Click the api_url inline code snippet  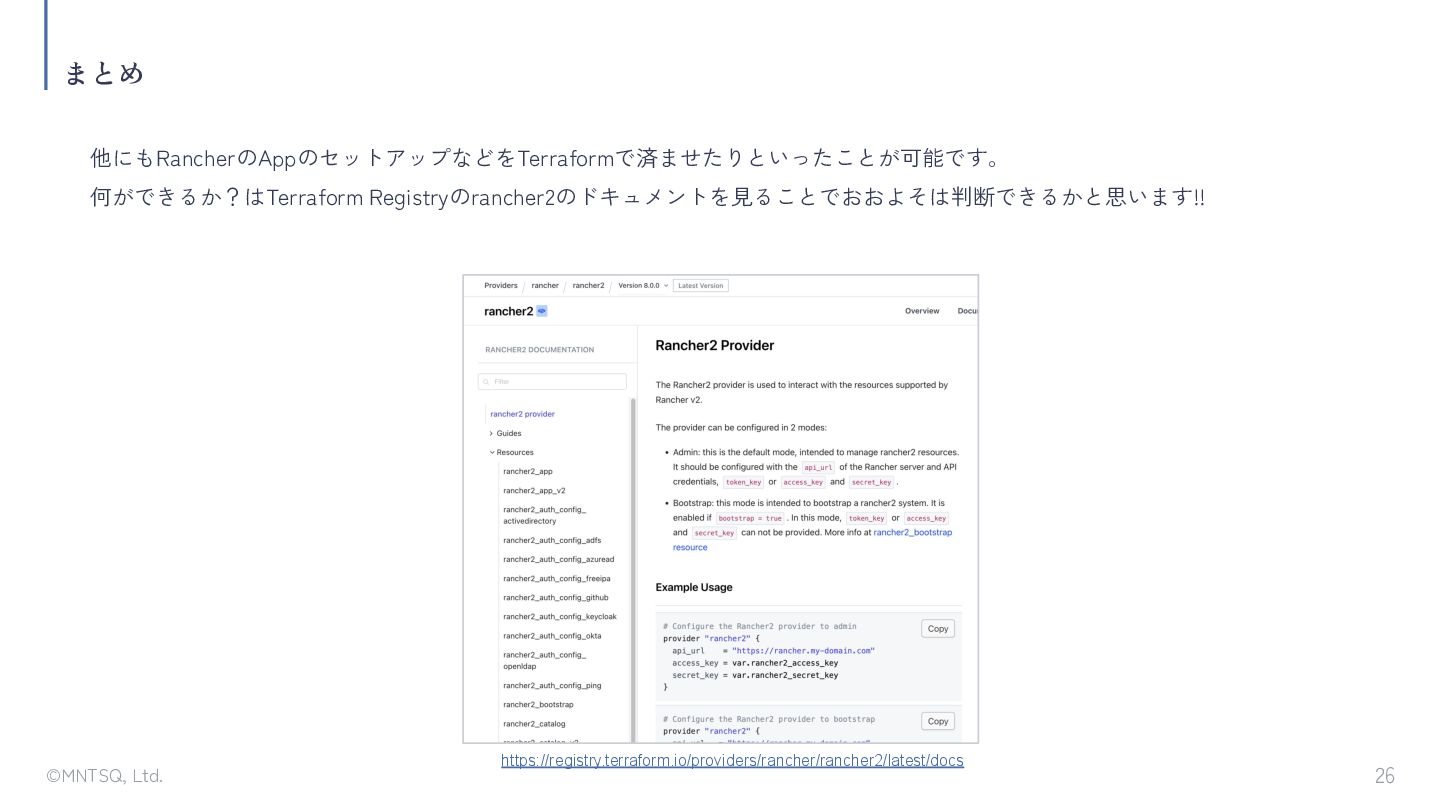[818, 467]
